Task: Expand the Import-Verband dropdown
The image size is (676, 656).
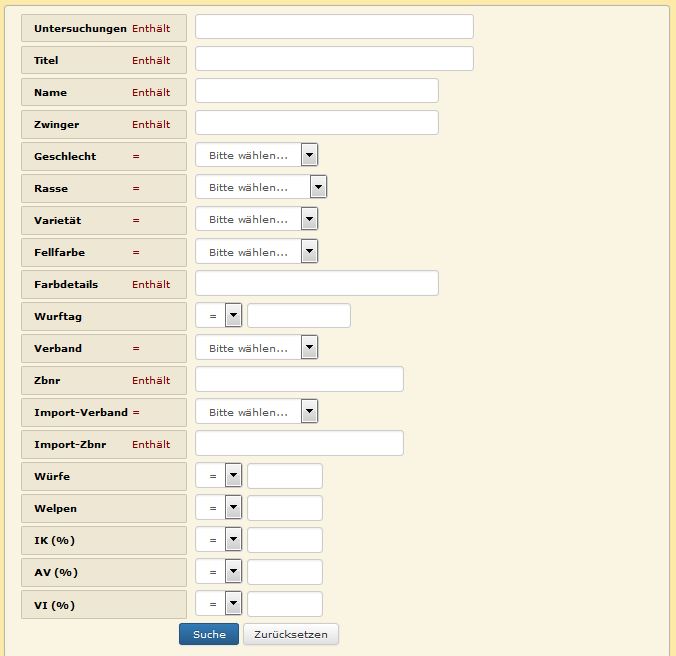Action: coord(257,412)
